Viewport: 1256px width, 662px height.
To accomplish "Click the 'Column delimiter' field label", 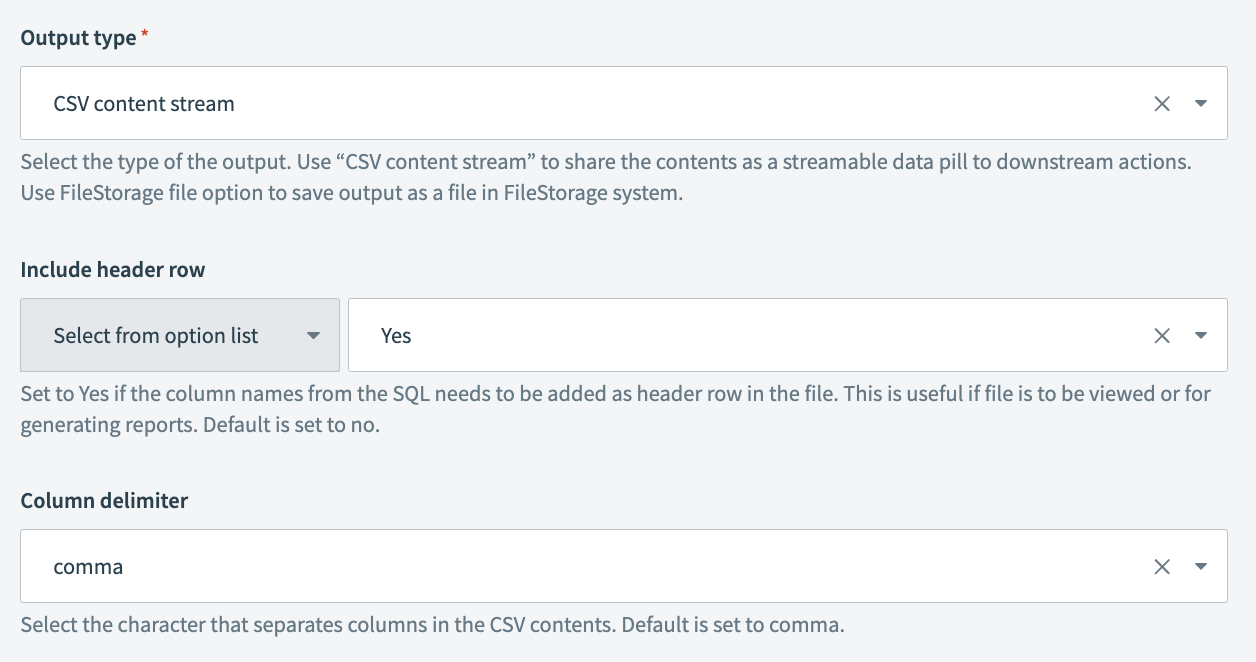I will [104, 501].
